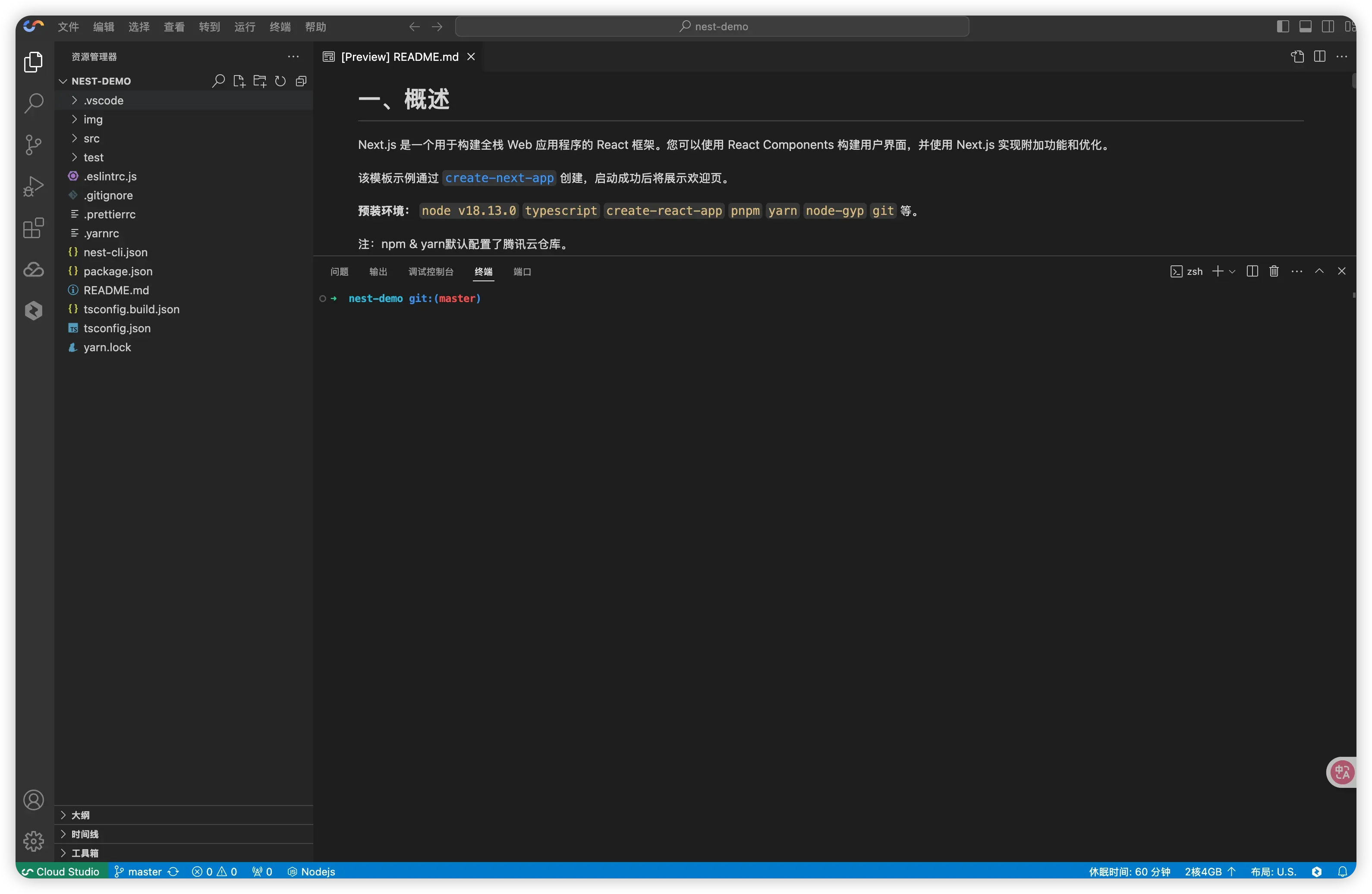The height and width of the screenshot is (894, 1372).
Task: Expand the src folder
Action: coord(91,139)
